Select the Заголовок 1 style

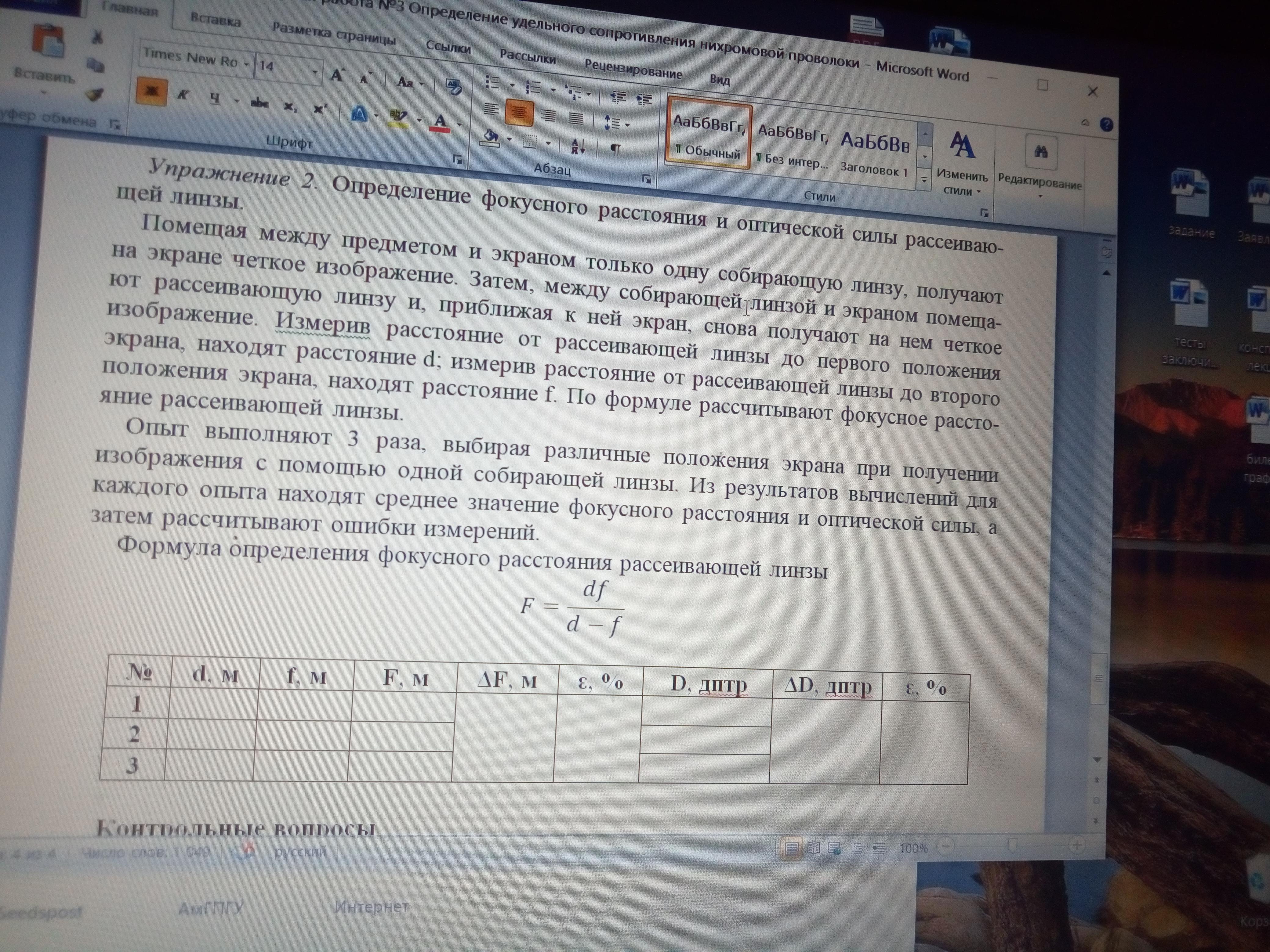(x=874, y=153)
